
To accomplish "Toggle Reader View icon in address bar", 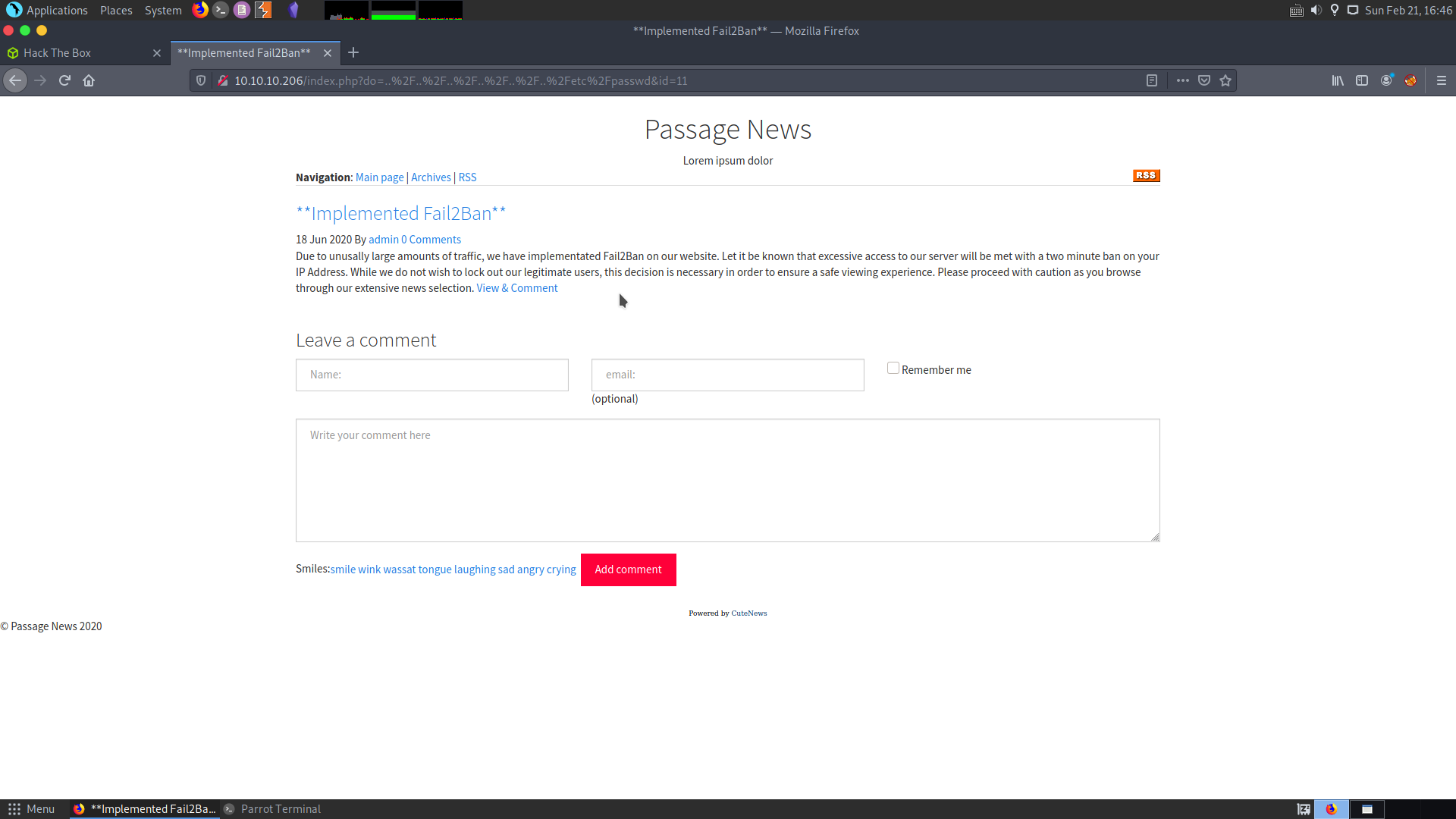I will tap(1151, 80).
